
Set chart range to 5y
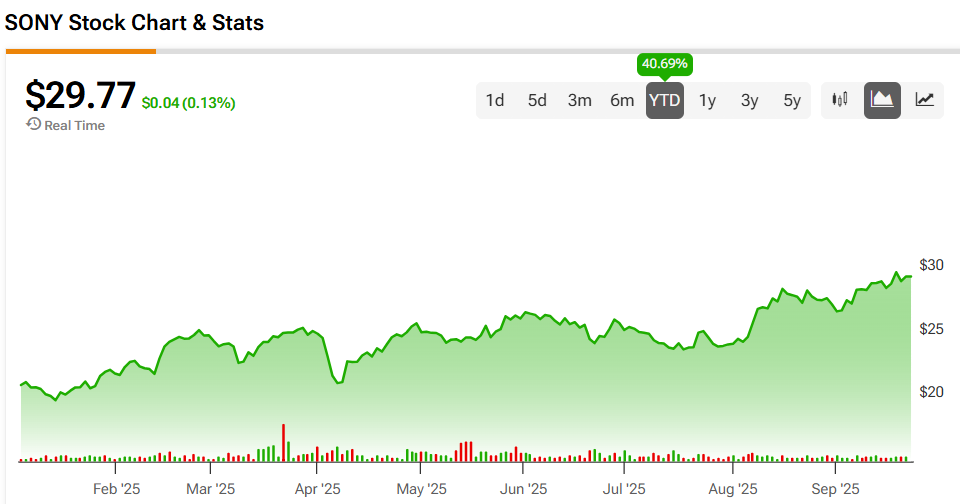tap(792, 100)
